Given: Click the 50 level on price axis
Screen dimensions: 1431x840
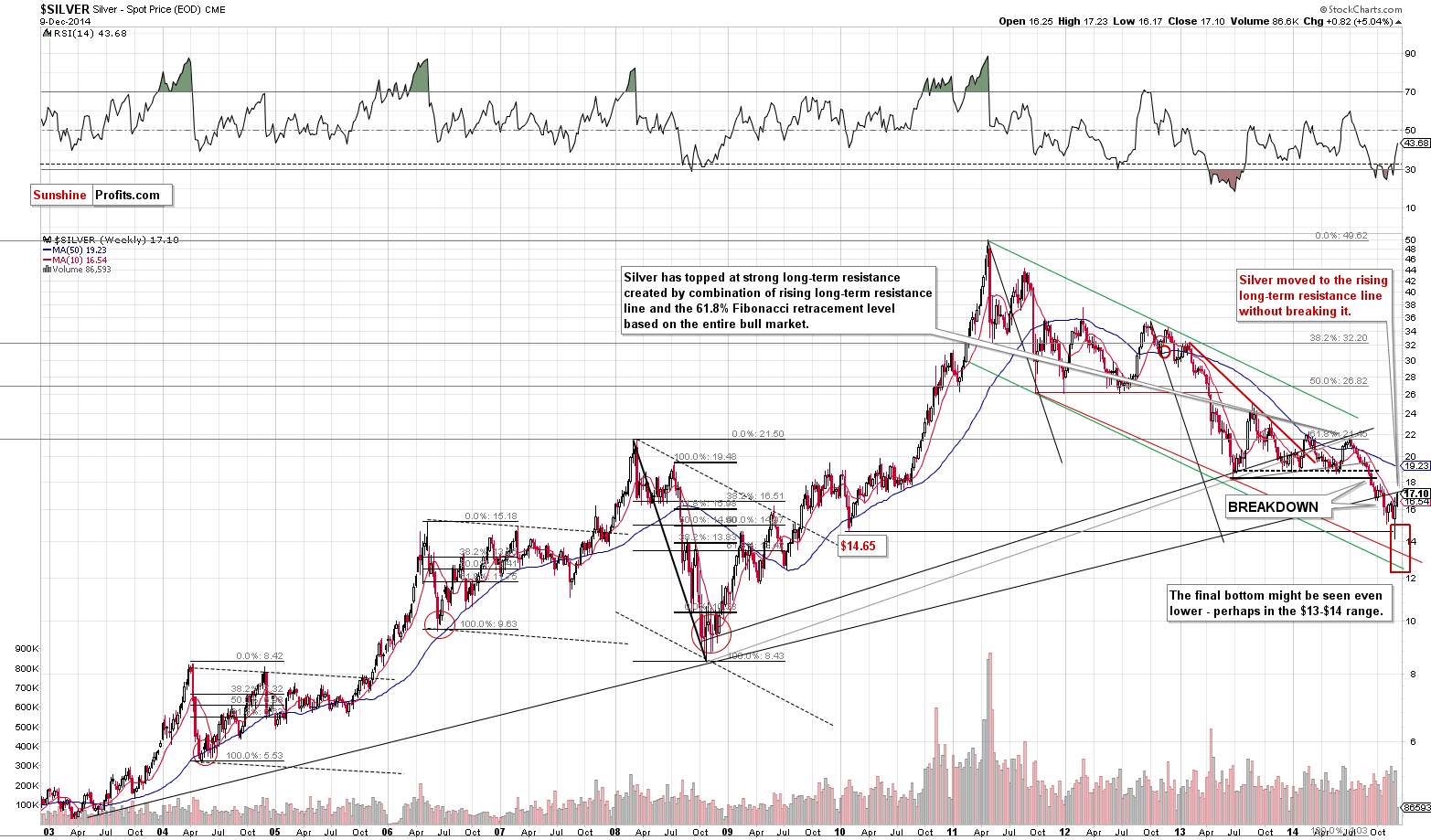Looking at the screenshot, I should (x=1410, y=240).
